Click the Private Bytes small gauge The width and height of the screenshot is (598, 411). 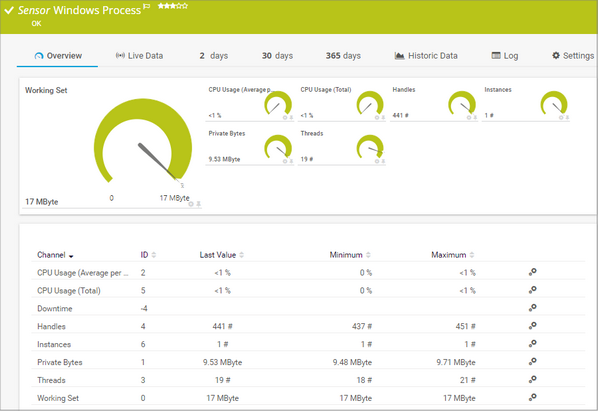(x=278, y=147)
